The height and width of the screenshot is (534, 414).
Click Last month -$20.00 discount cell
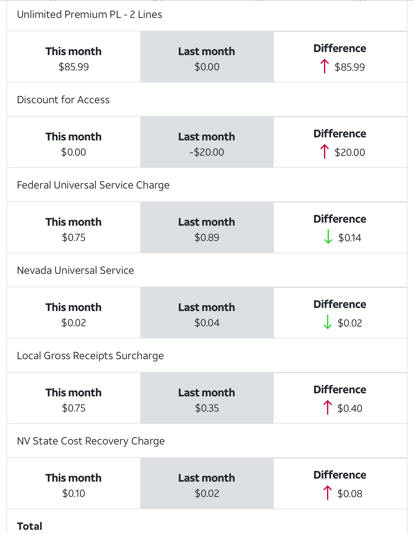[207, 142]
